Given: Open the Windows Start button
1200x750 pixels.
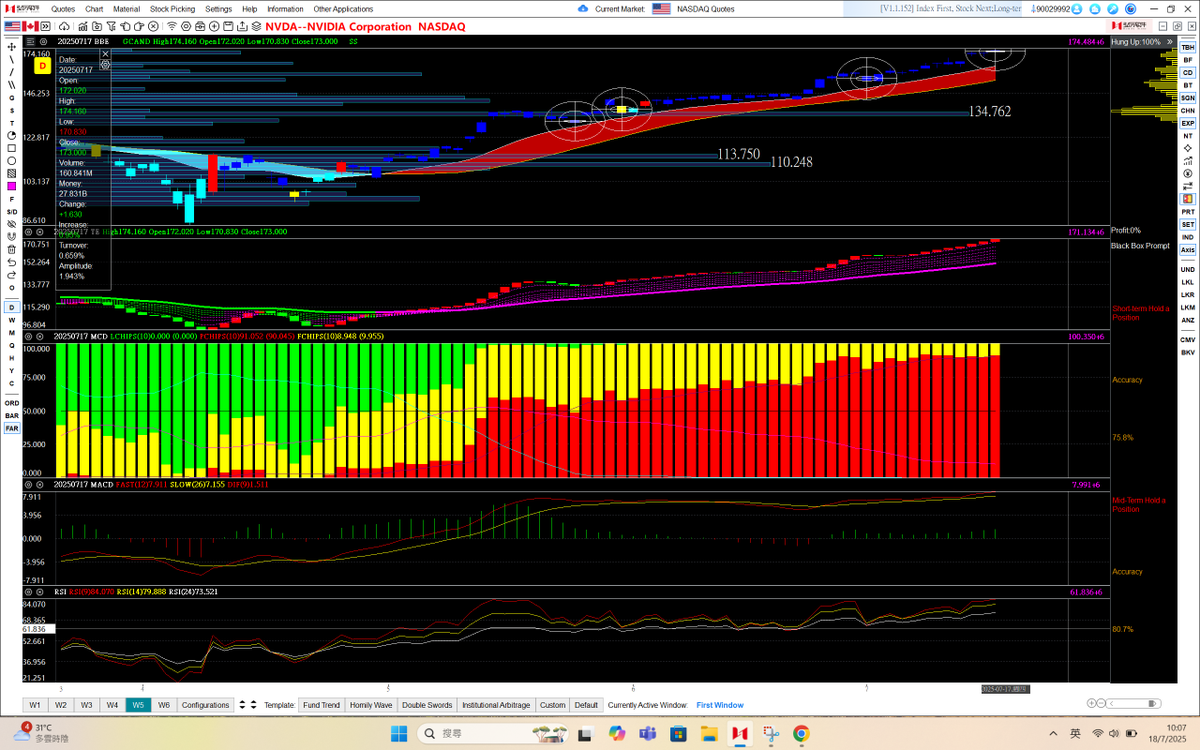Looking at the screenshot, I should click(398, 733).
